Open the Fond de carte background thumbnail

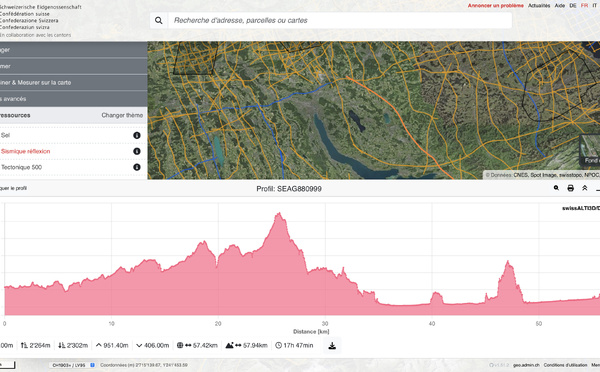tap(590, 150)
